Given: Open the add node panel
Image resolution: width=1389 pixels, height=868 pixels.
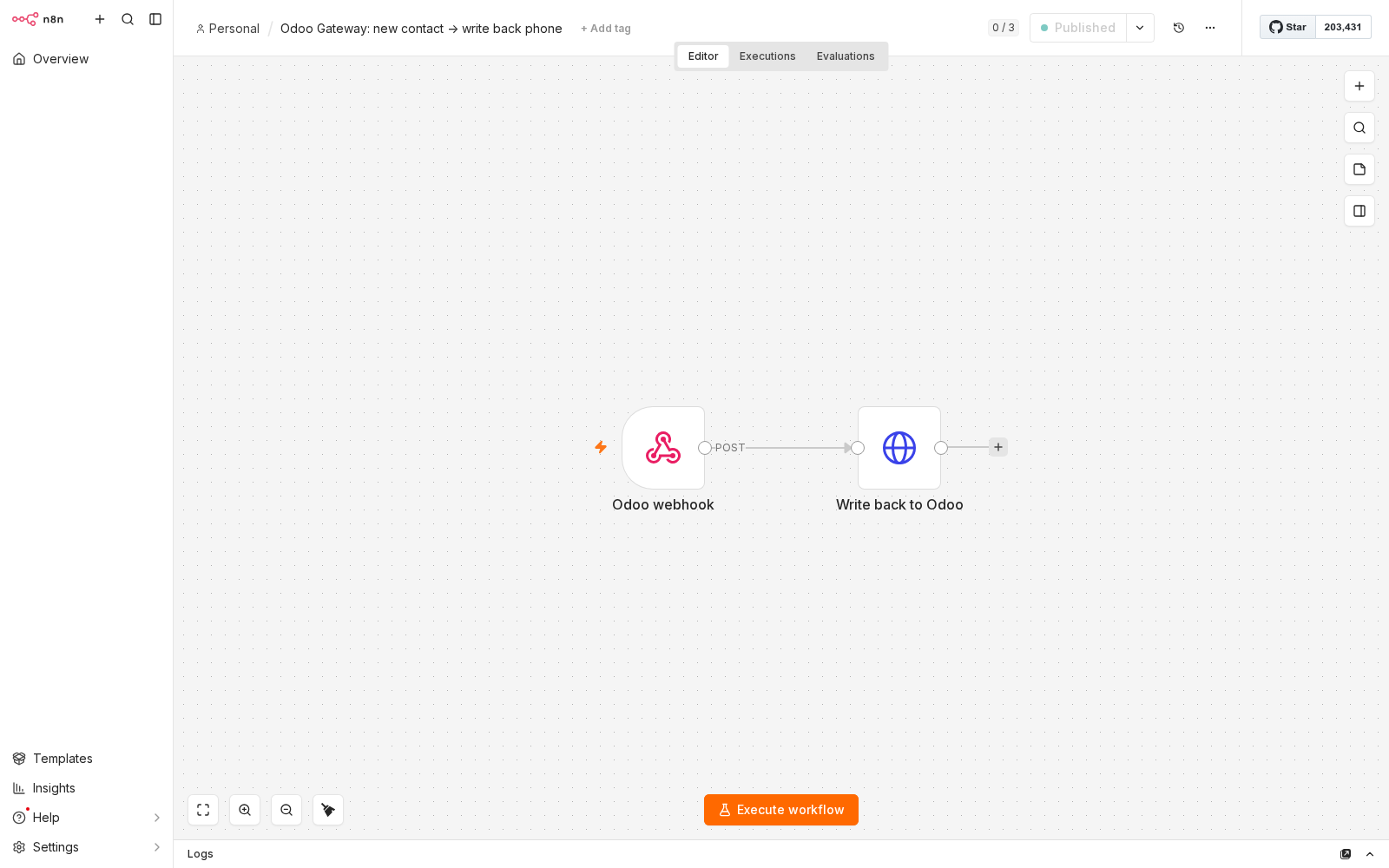Looking at the screenshot, I should point(1359,86).
